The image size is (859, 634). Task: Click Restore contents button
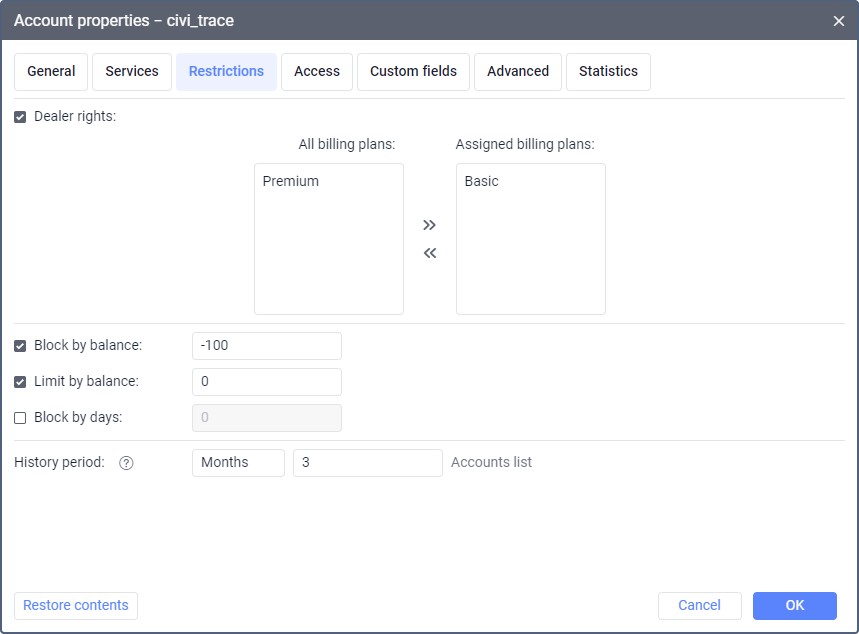(x=76, y=605)
